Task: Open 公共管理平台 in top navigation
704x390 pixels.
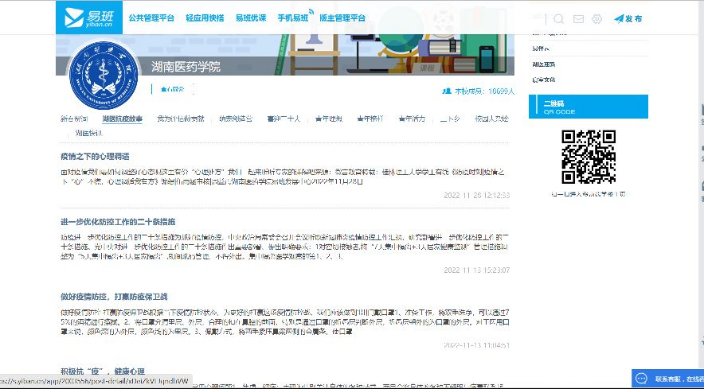Action: (151, 18)
